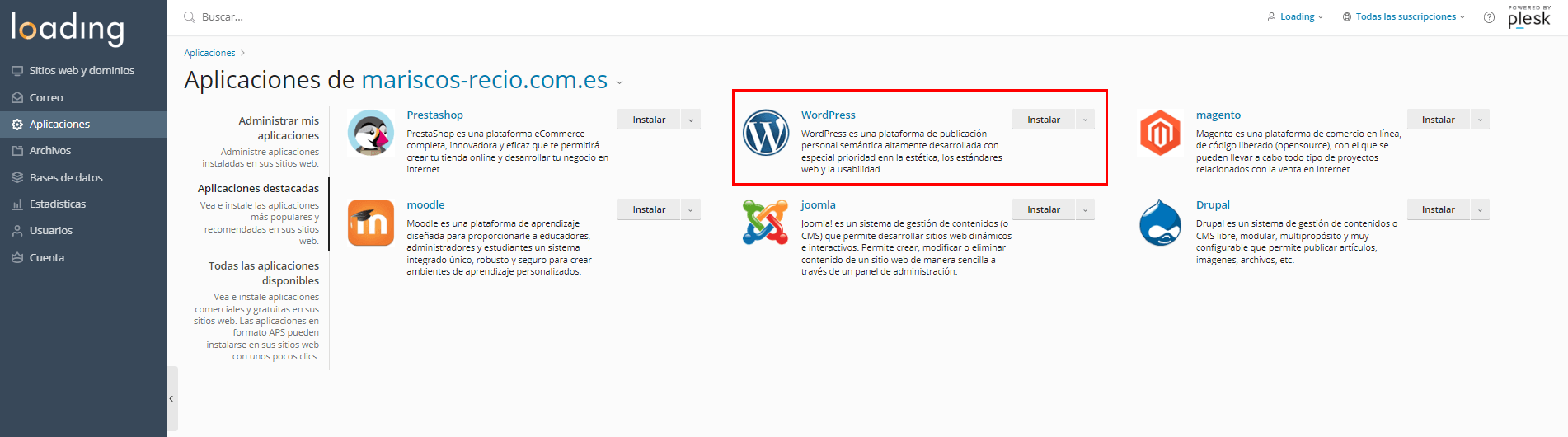Open Usuarios in the sidebar

pyautogui.click(x=83, y=231)
